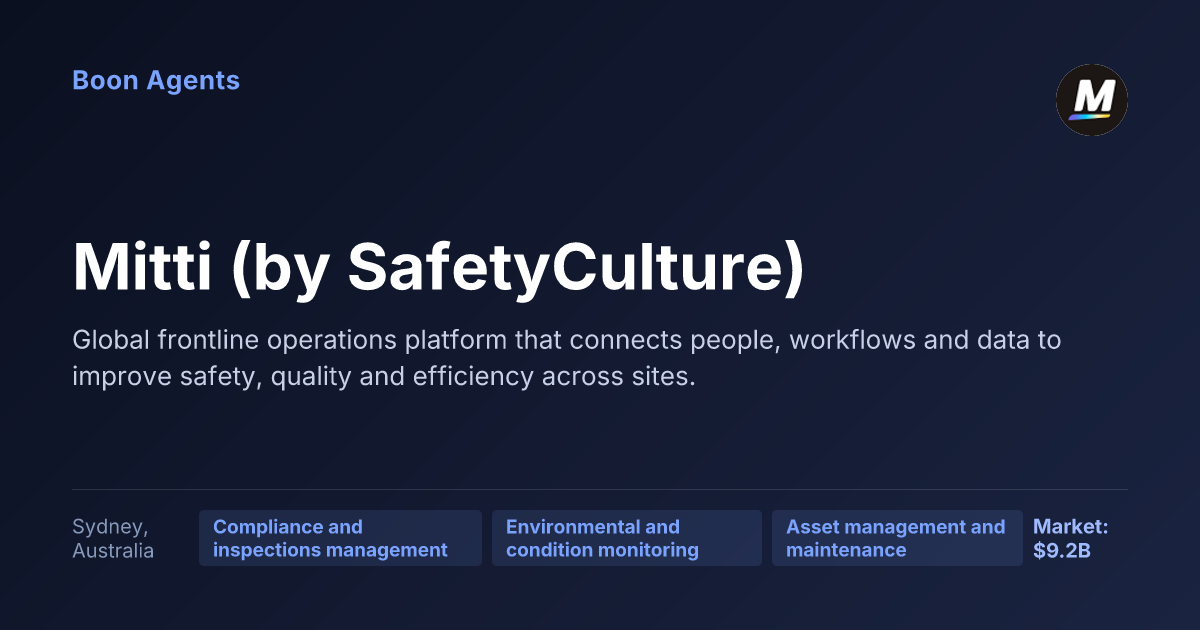Click the Mitti (by SafetyCulture) title
Viewport: 1200px width, 630px height.
point(438,268)
